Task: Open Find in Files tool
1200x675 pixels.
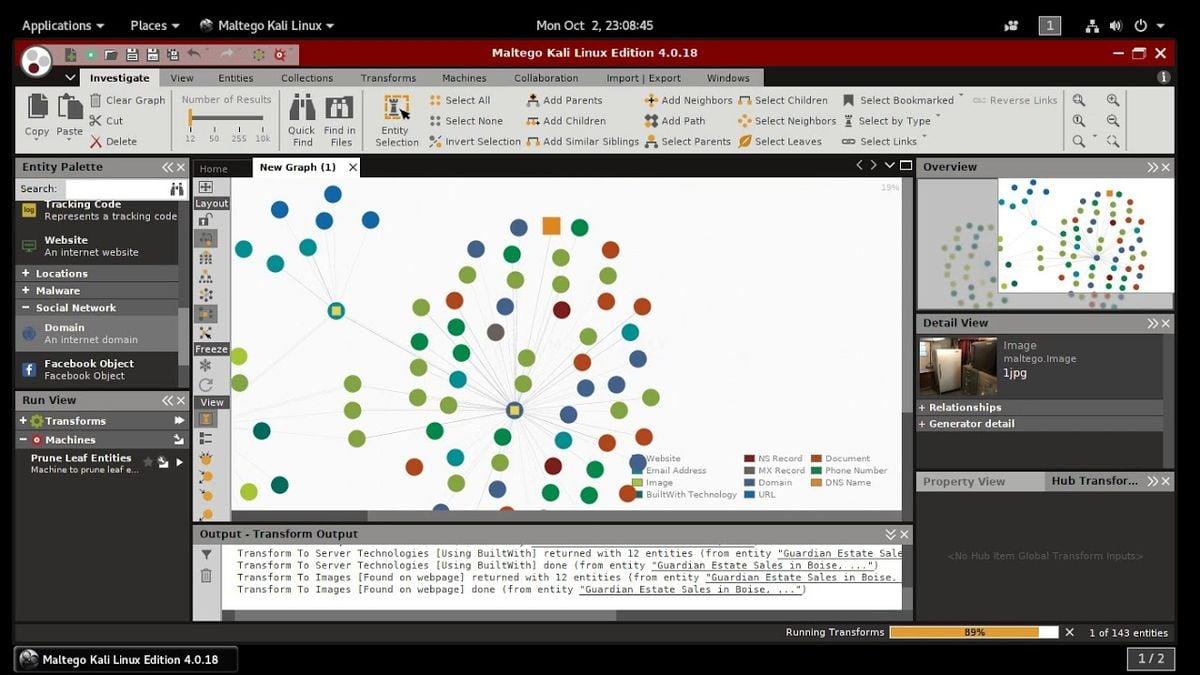Action: (x=340, y=108)
